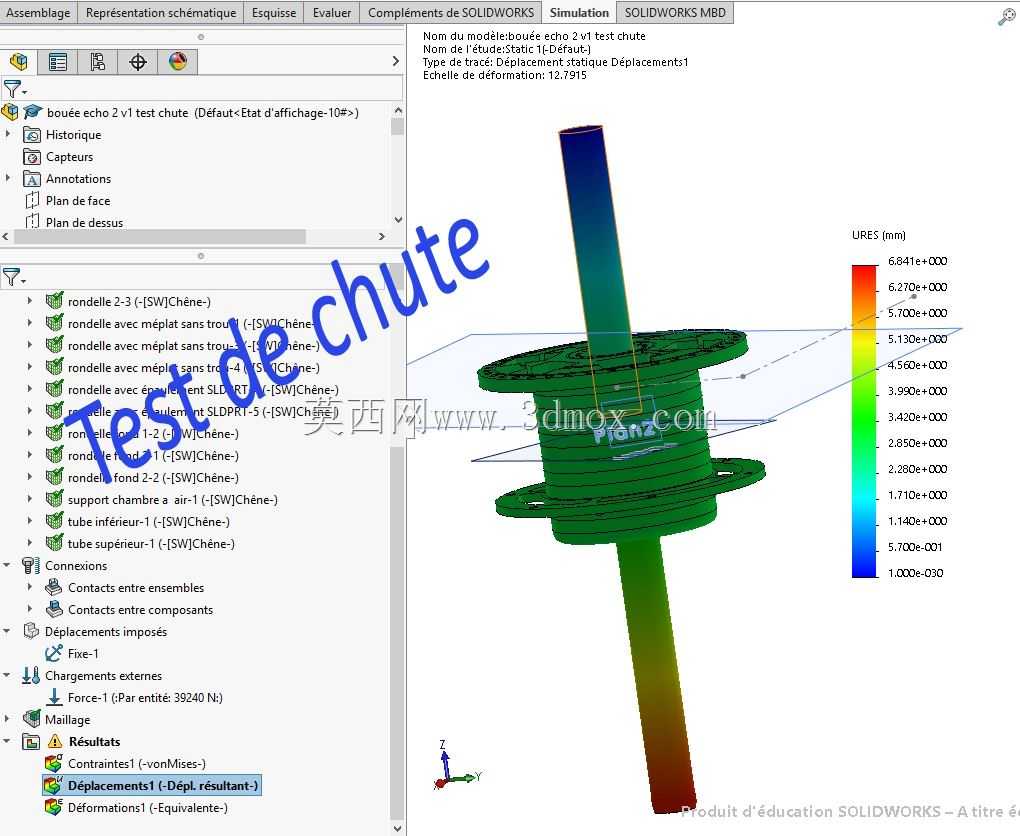The image size is (1020, 836).
Task: Collapse the Connexions node
Action: click(7, 565)
